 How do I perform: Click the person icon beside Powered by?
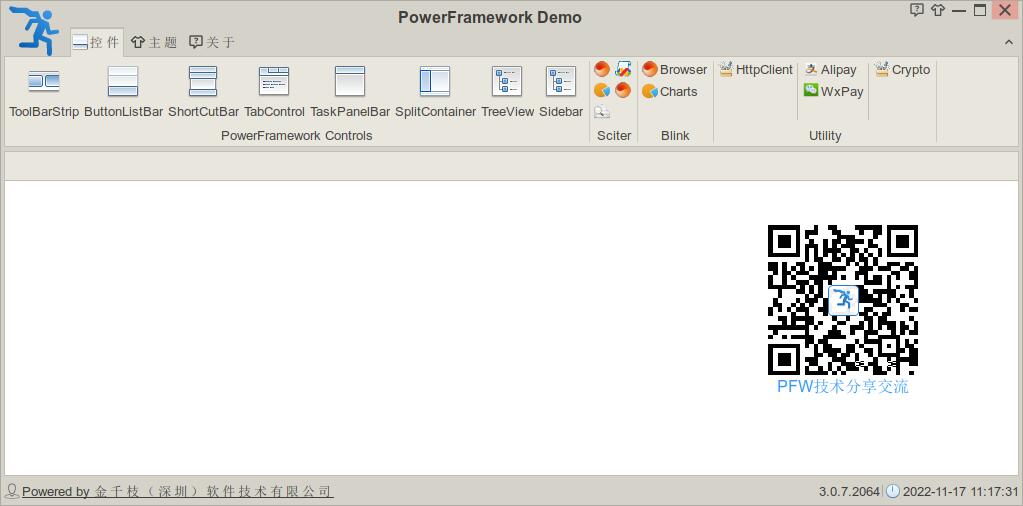pos(12,491)
